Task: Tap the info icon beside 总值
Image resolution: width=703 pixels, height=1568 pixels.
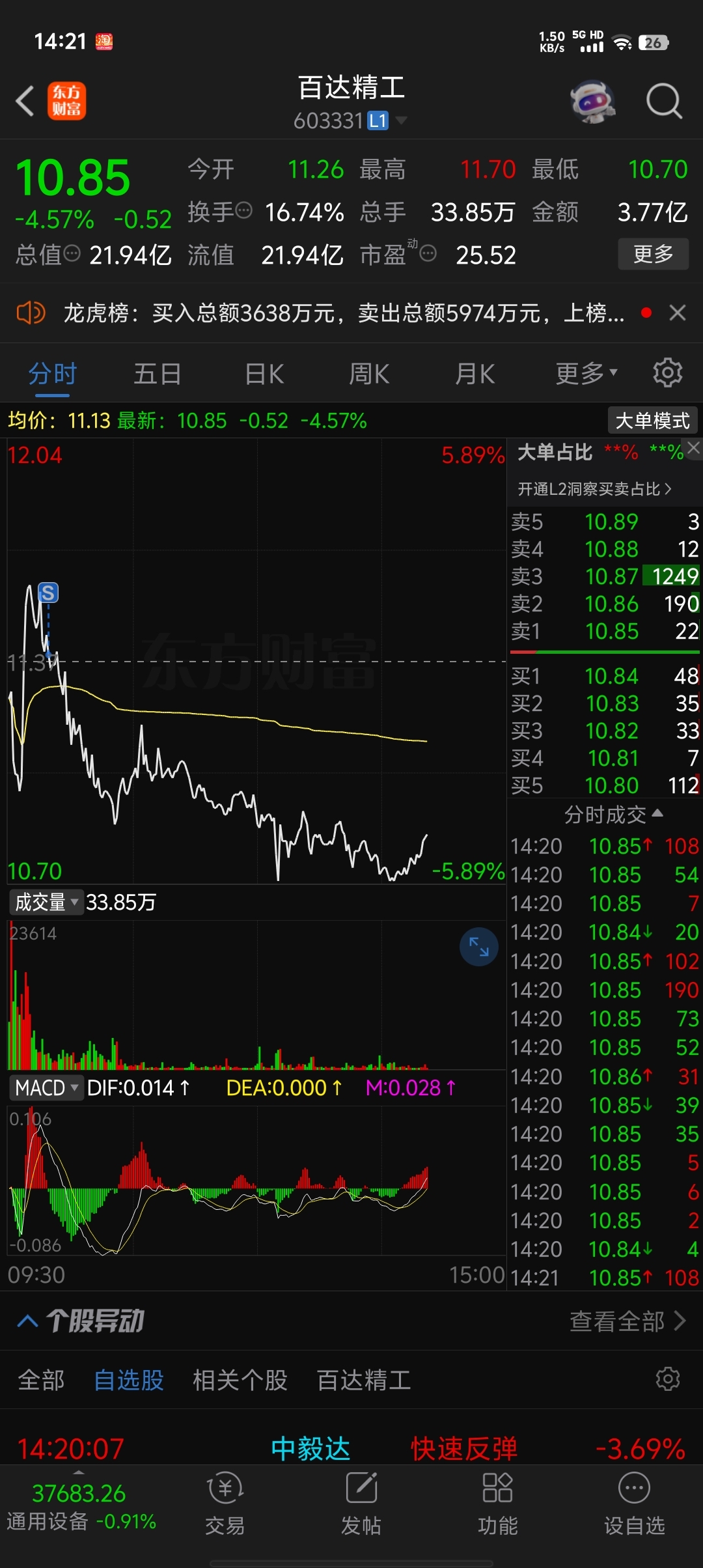Action: tap(72, 253)
